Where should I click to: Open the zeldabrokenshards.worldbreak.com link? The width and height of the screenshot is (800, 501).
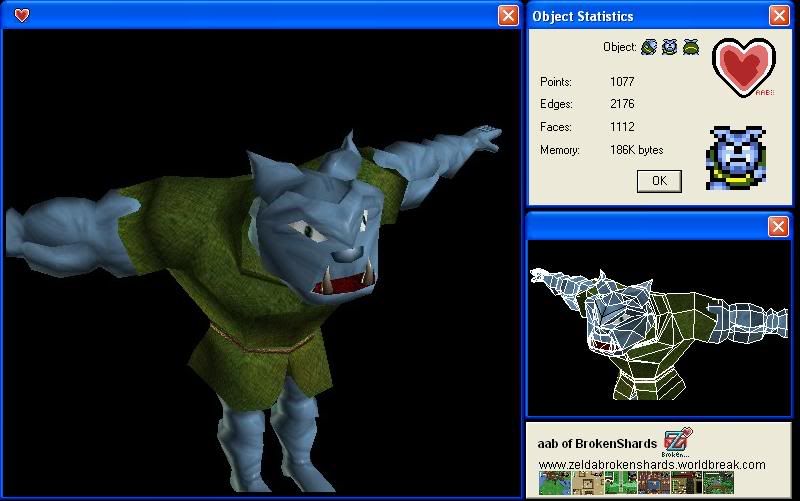pyautogui.click(x=652, y=465)
